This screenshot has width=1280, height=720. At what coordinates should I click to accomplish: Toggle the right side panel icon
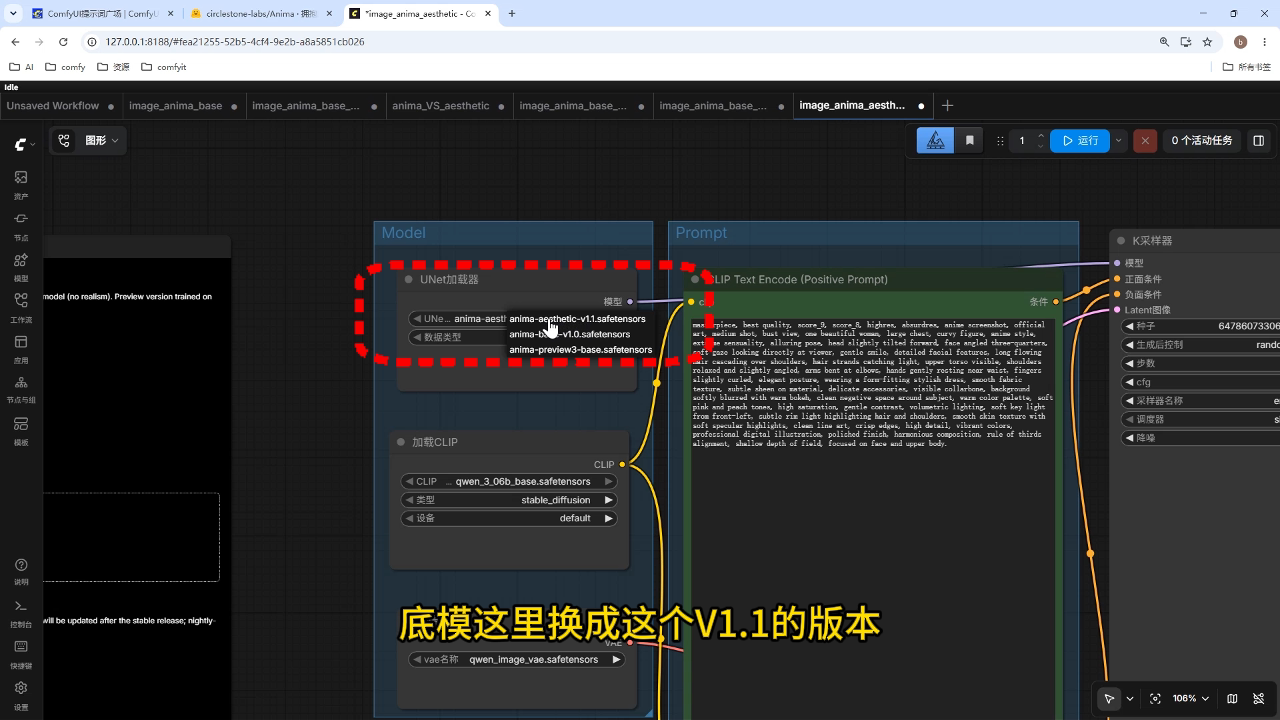tap(1258, 141)
